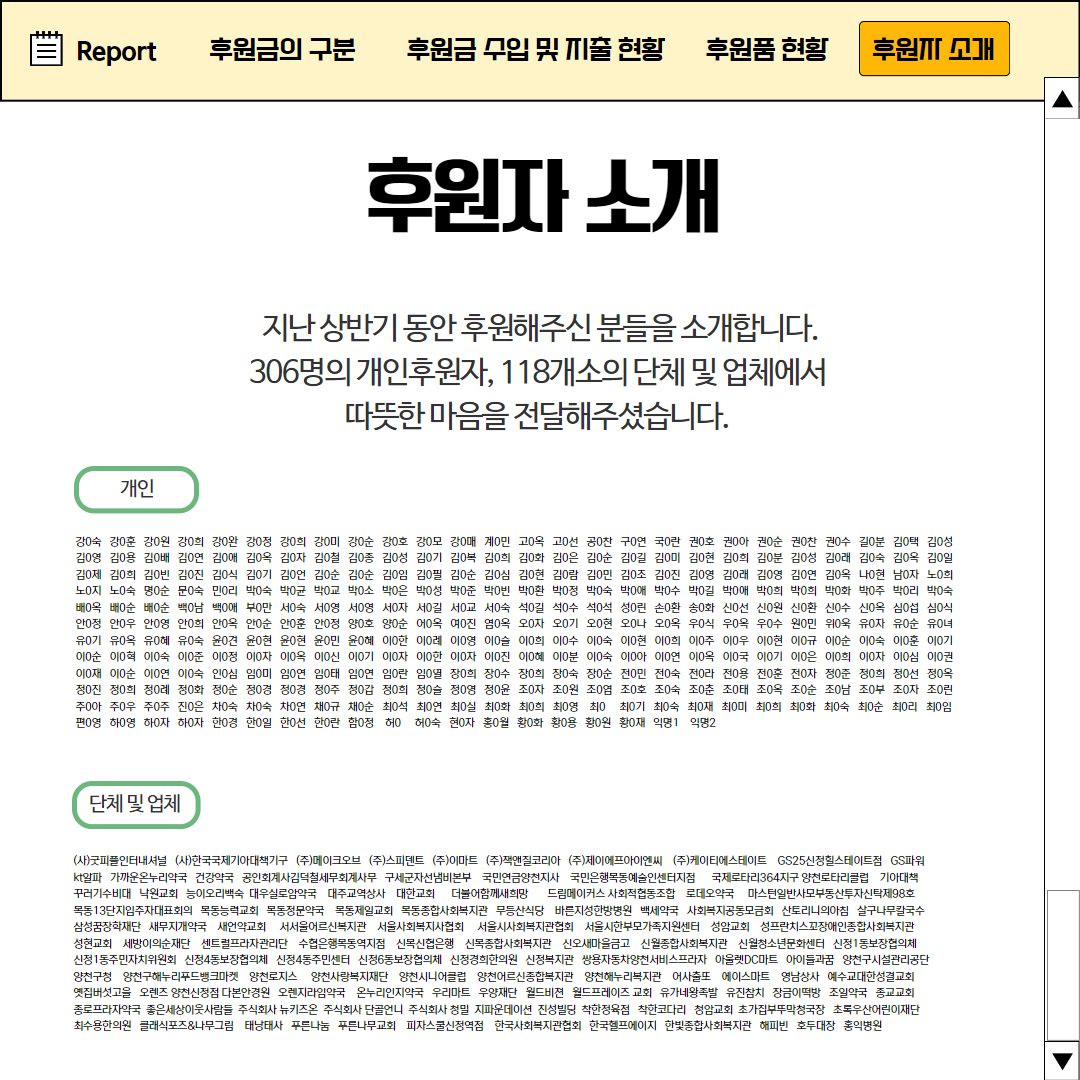Select the 개인 category badge
The image size is (1080, 1080).
pos(136,489)
